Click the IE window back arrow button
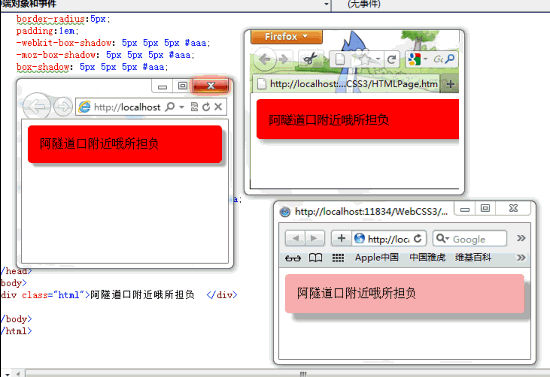Image resolution: width=550 pixels, height=377 pixels. coord(36,106)
